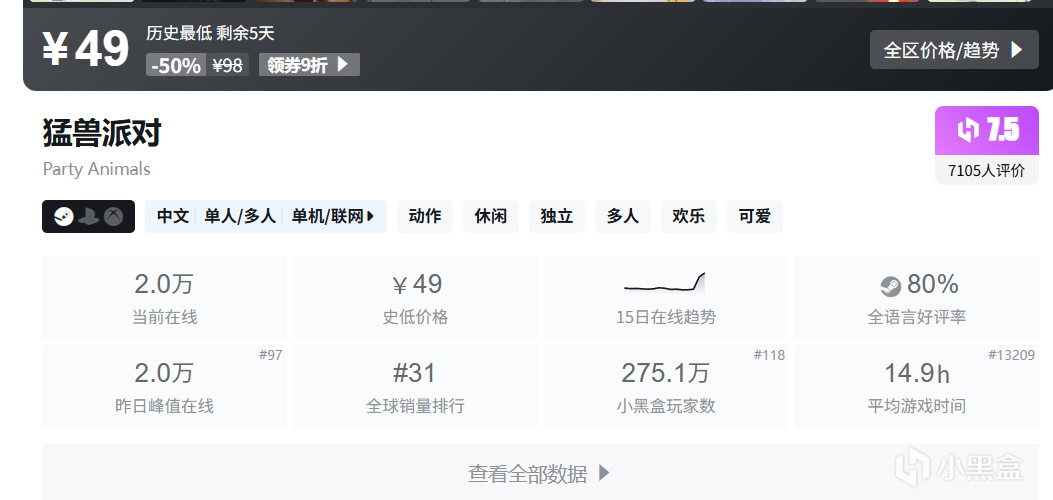Image resolution: width=1053 pixels, height=500 pixels.
Task: Expand 查看全部数据 to view all data
Action: pos(540,472)
